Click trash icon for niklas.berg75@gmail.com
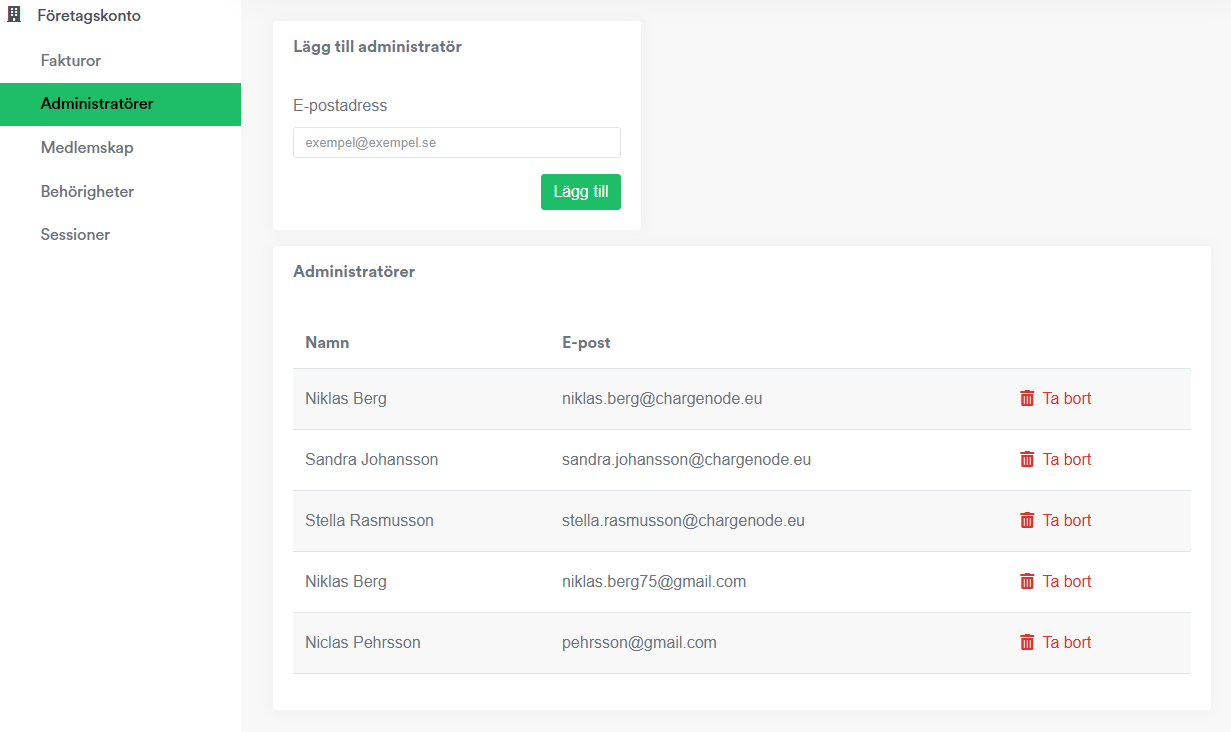 [1027, 581]
